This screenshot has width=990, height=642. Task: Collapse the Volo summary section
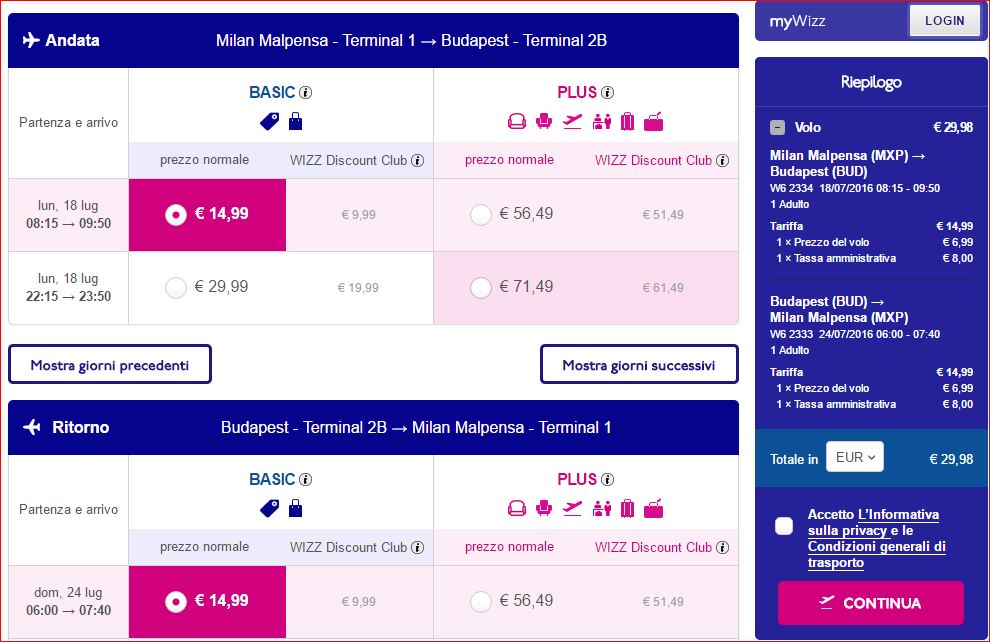777,127
